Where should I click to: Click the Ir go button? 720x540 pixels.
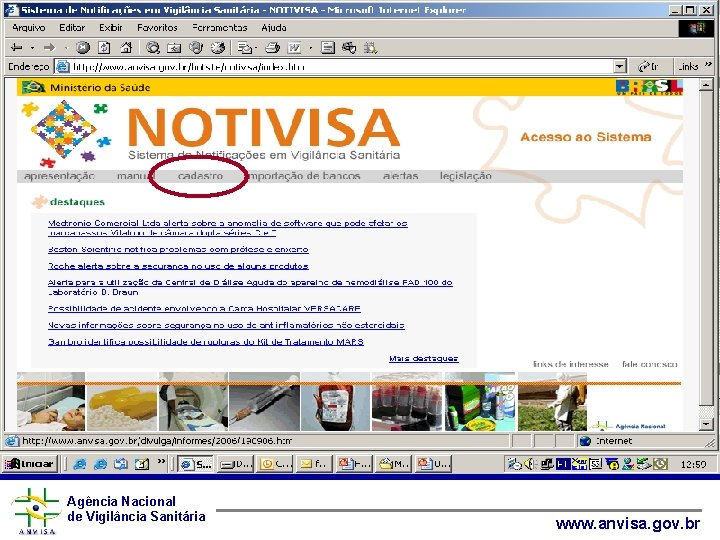(x=648, y=67)
